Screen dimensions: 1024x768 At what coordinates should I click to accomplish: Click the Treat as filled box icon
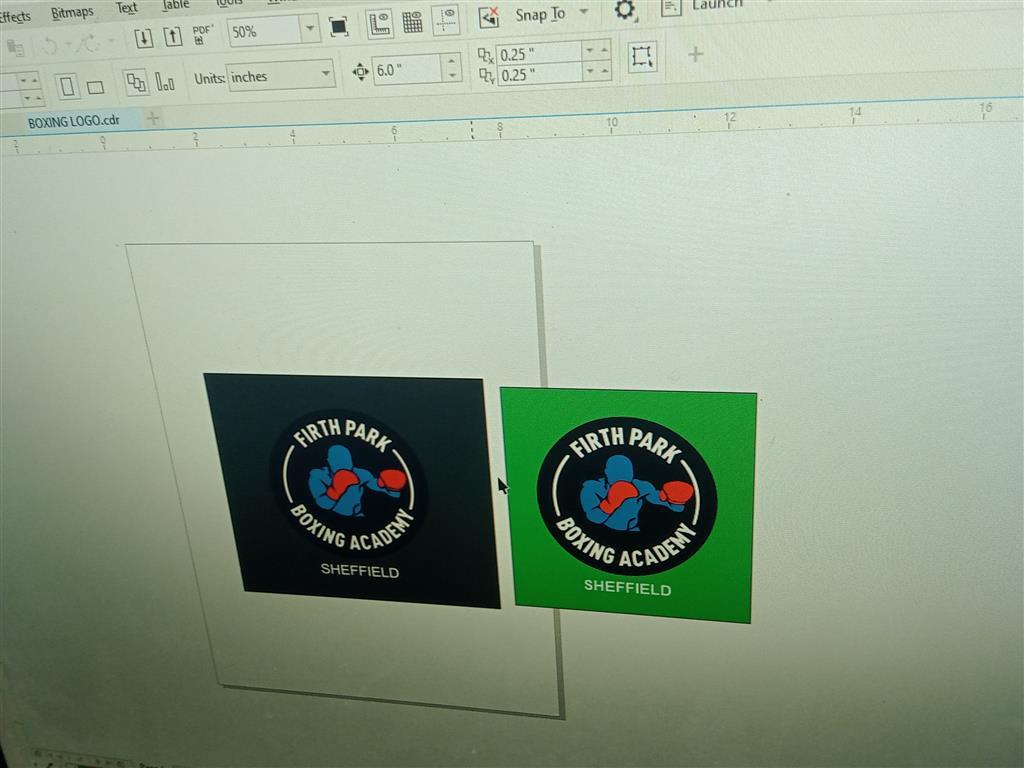pyautogui.click(x=641, y=57)
